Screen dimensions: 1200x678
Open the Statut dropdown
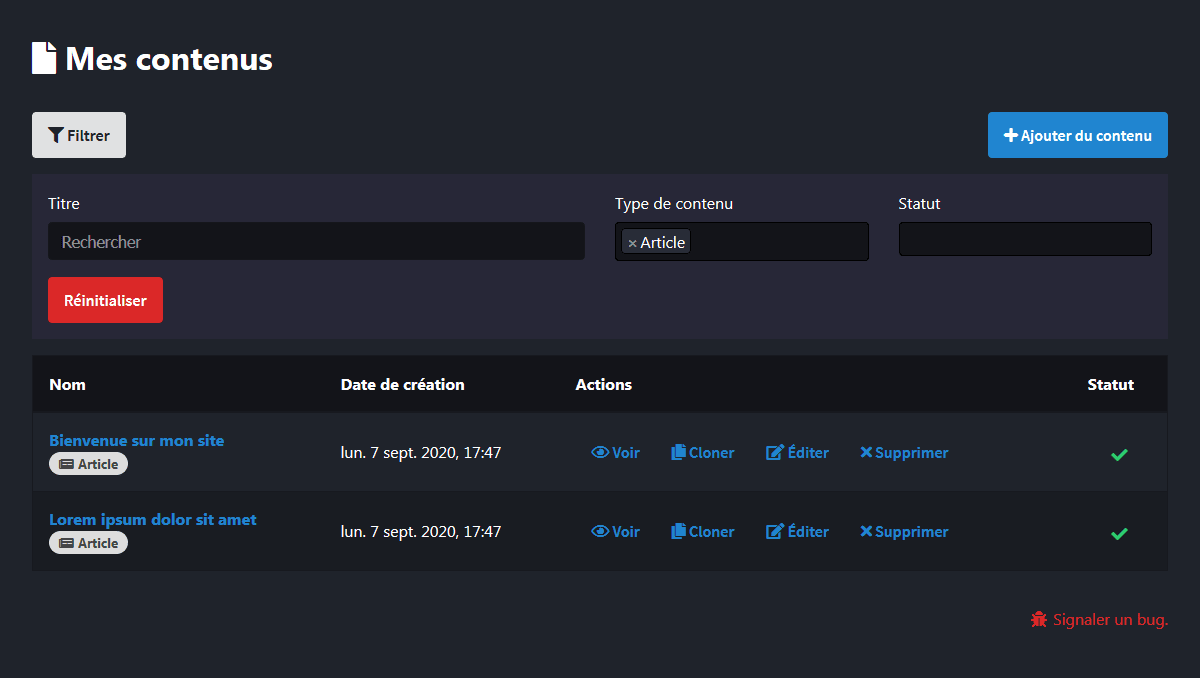pos(1024,238)
